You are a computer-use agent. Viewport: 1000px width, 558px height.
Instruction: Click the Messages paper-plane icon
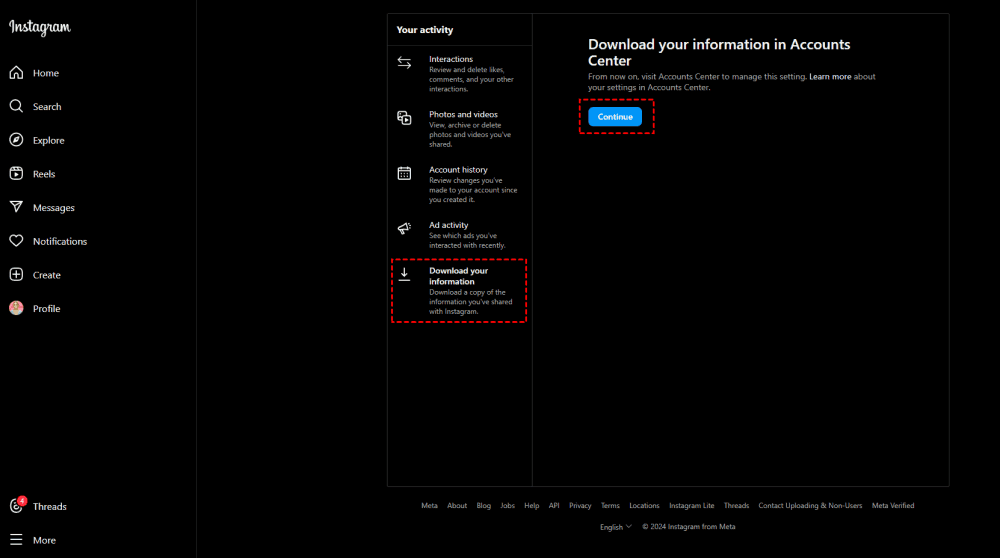(16, 207)
